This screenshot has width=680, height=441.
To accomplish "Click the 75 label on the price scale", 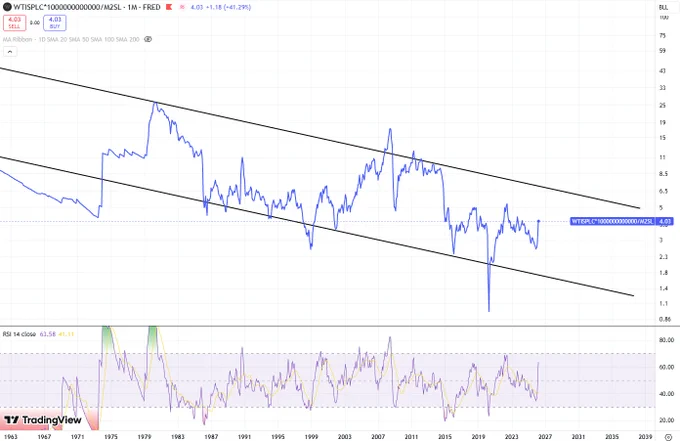I will (x=662, y=36).
